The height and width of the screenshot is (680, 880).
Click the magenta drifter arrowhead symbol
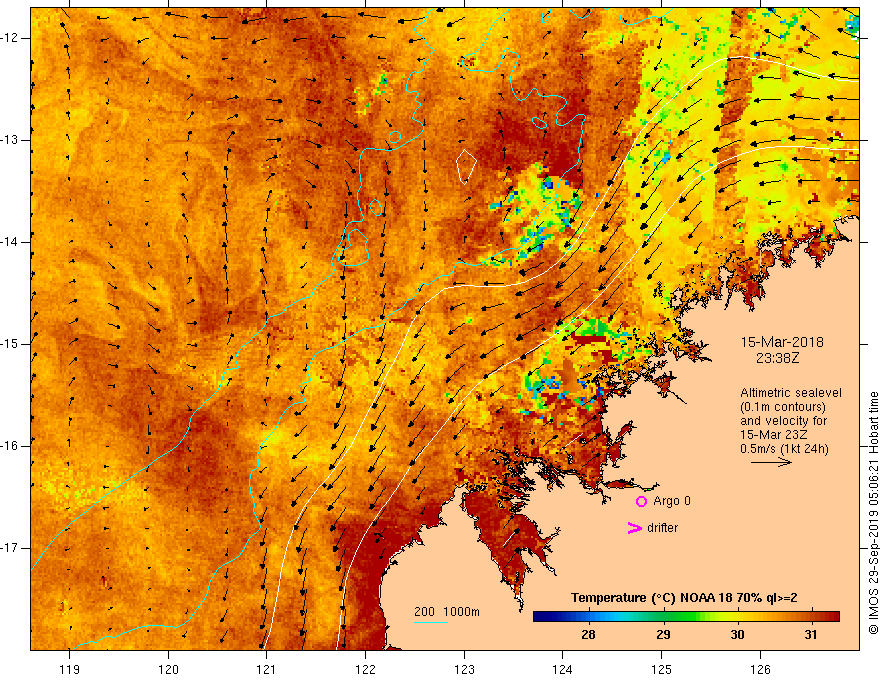pos(634,528)
